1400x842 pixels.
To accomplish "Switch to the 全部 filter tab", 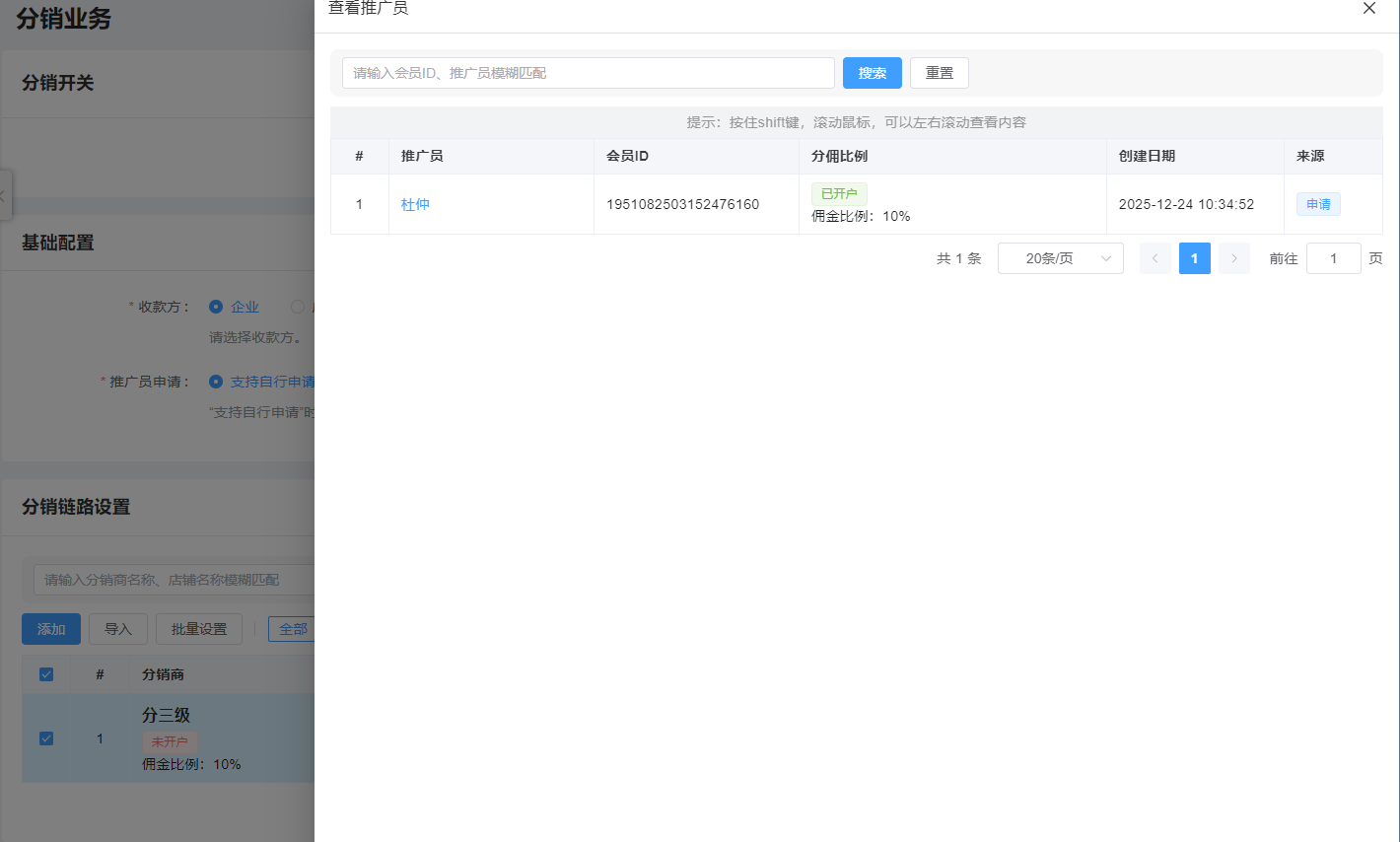I will 293,628.
